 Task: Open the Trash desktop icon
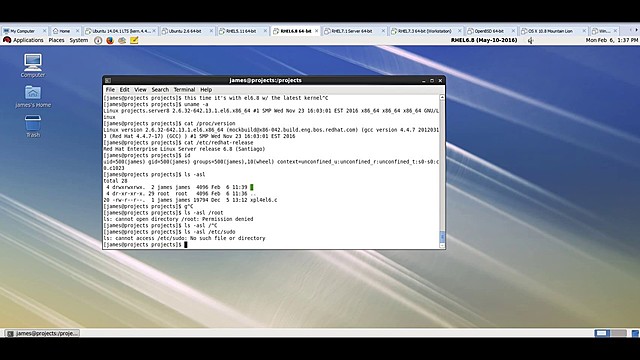tap(33, 126)
